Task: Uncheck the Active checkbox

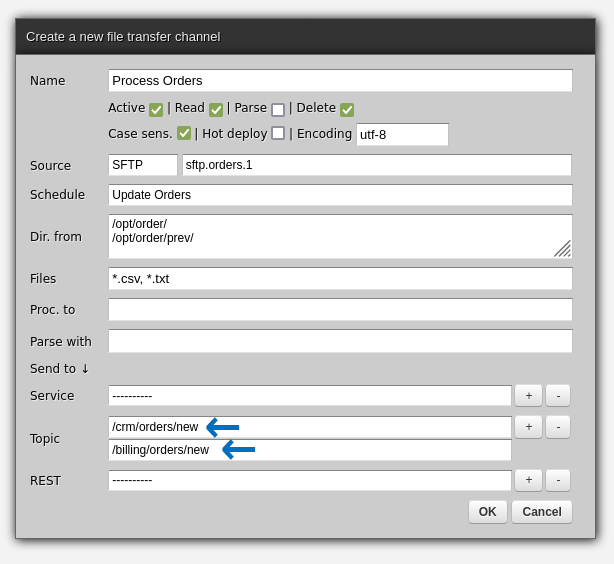Action: click(156, 110)
